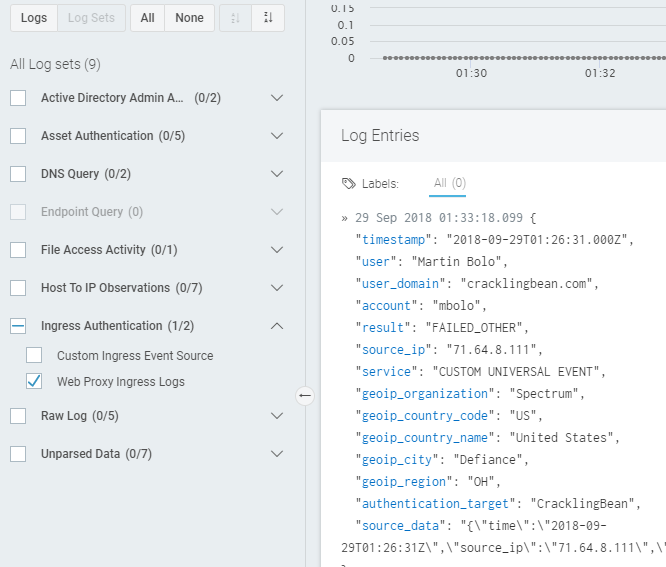Expand the log entry using the » marker
The width and height of the screenshot is (666, 567).
pos(345,217)
